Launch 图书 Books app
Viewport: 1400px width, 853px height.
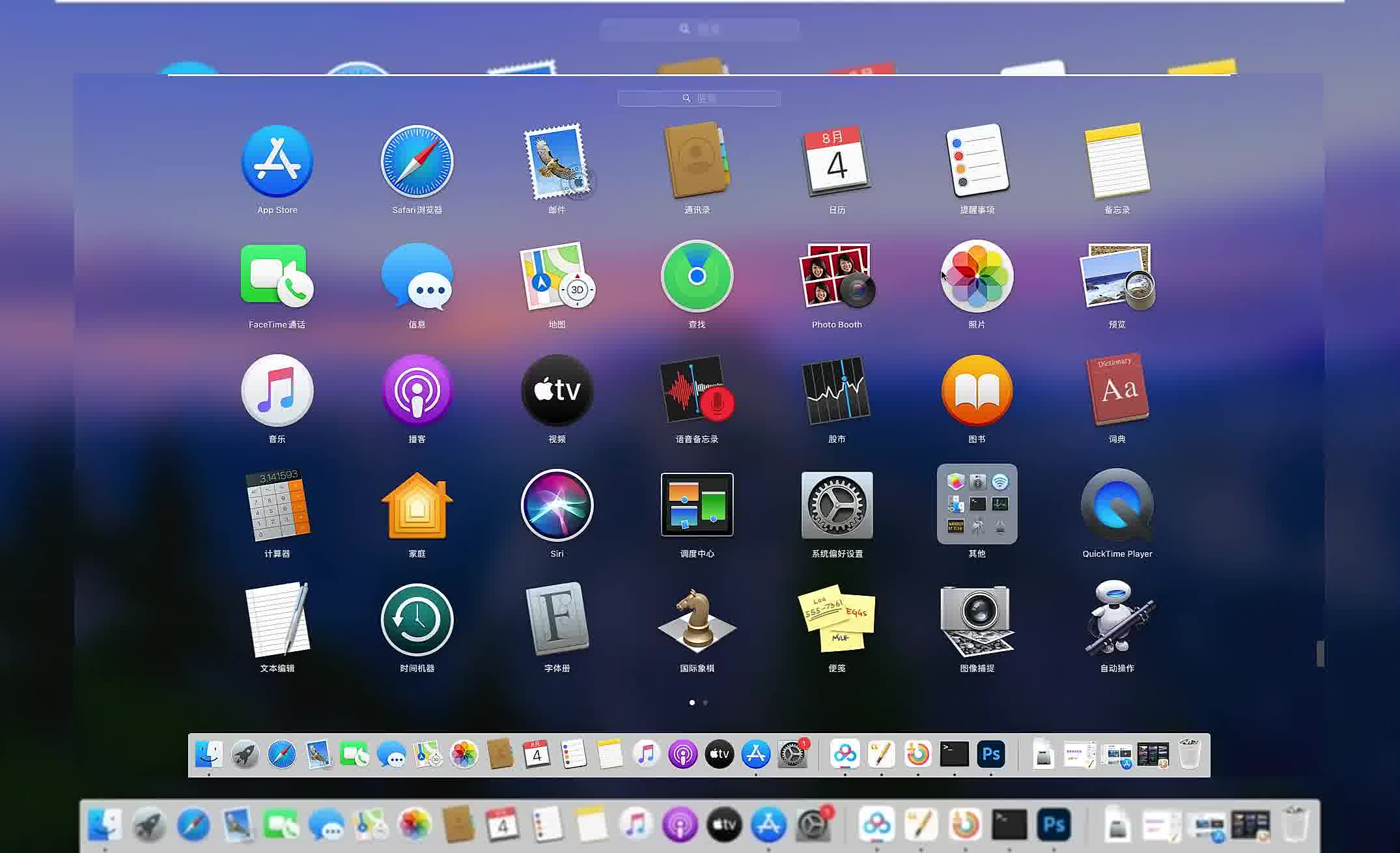[x=977, y=391]
